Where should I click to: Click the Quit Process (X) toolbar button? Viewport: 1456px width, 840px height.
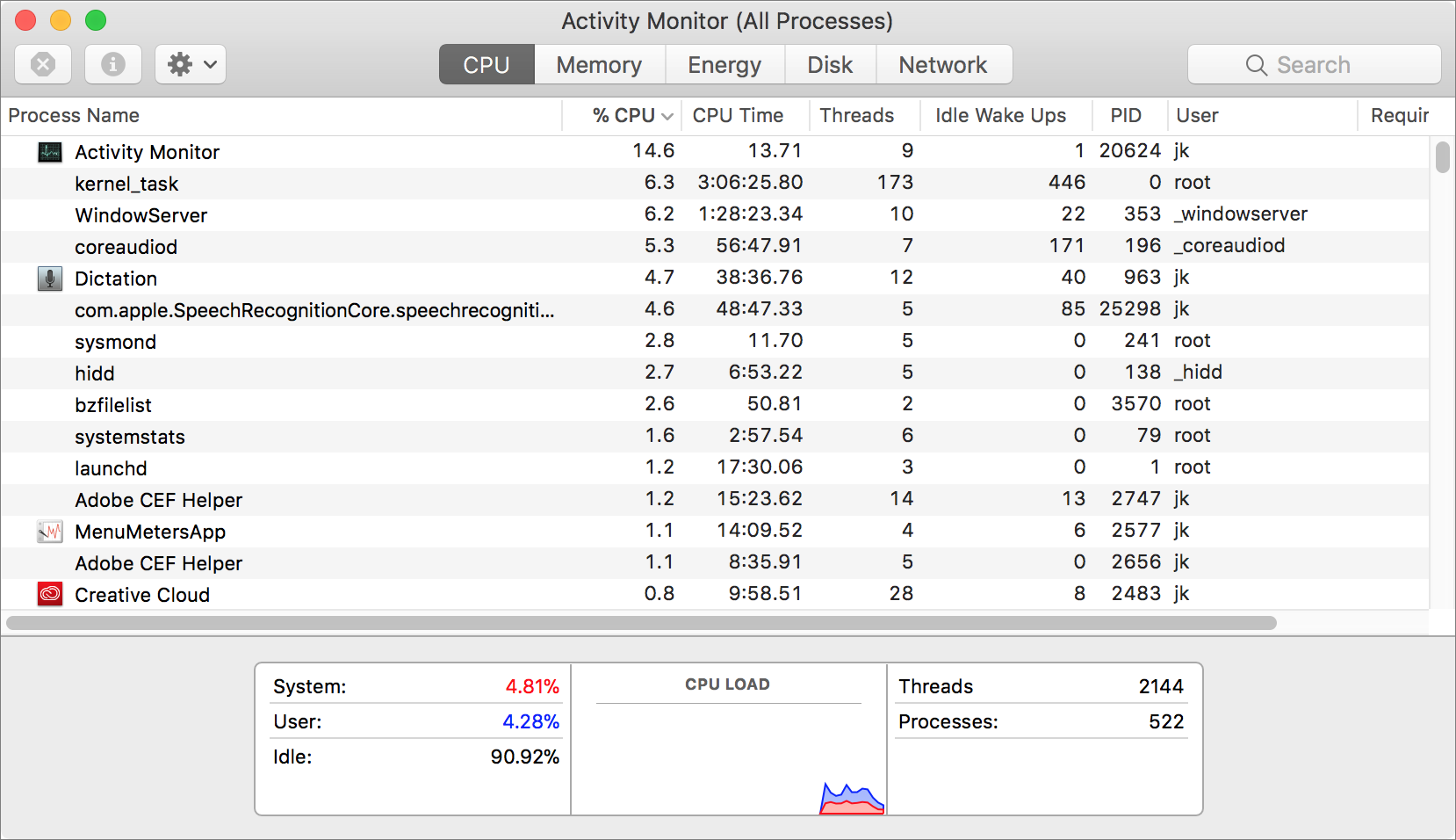43,64
